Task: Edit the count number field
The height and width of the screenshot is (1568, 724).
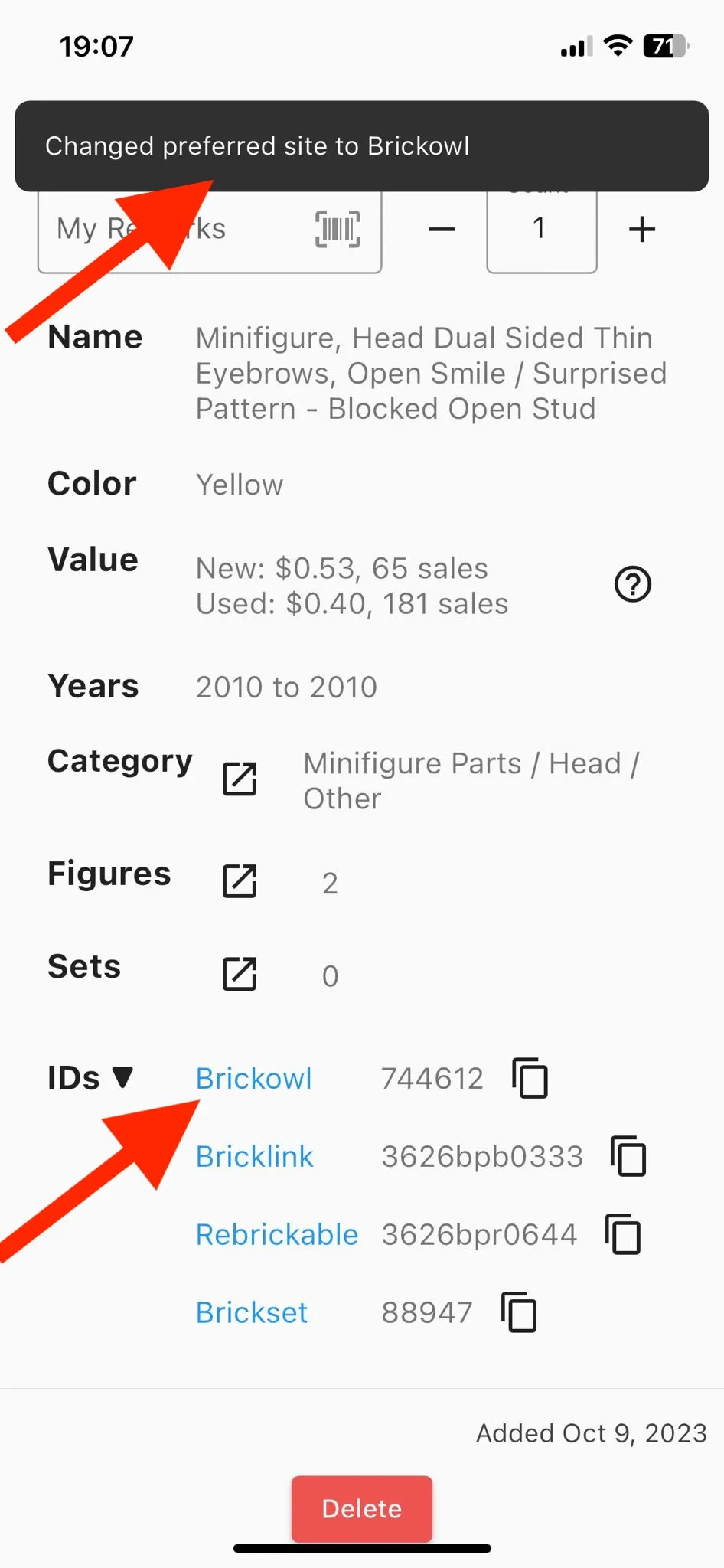Action: (x=542, y=230)
